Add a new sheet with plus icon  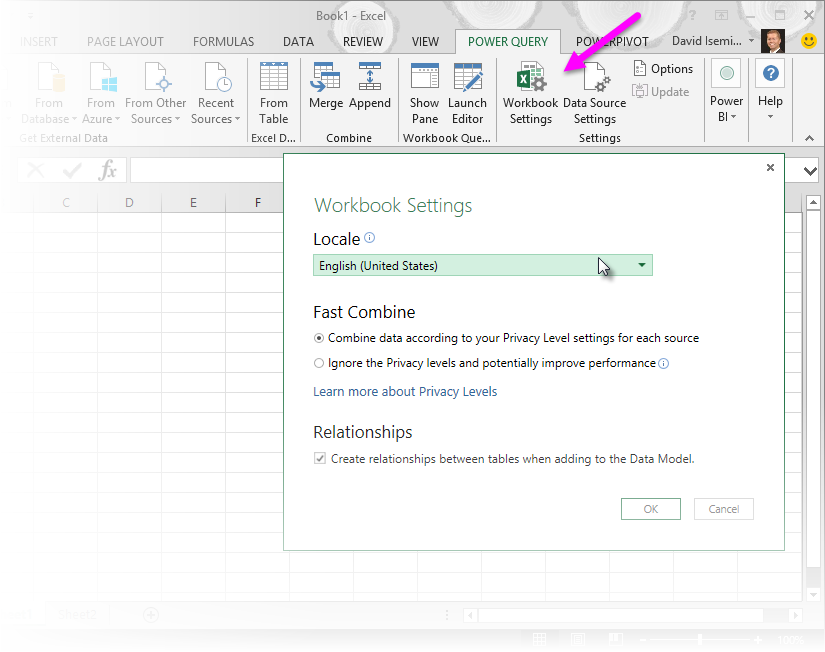pos(151,615)
